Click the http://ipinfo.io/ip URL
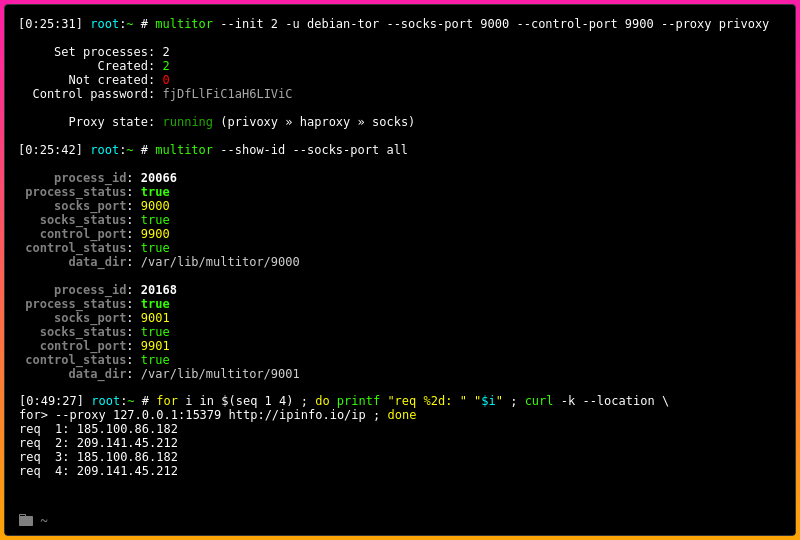The image size is (800, 540). (297, 414)
